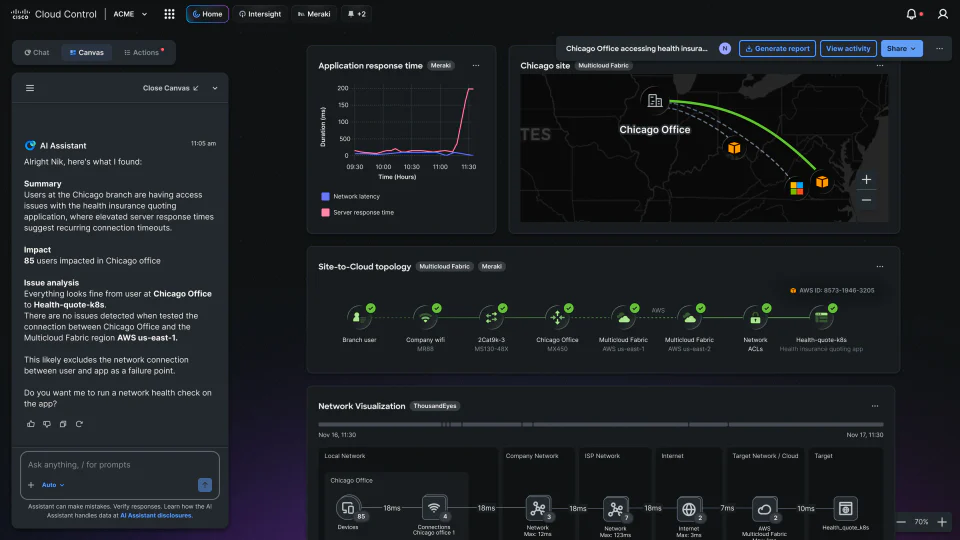This screenshot has width=960, height=540.
Task: Open the top bar more options ellipsis
Action: click(x=939, y=48)
